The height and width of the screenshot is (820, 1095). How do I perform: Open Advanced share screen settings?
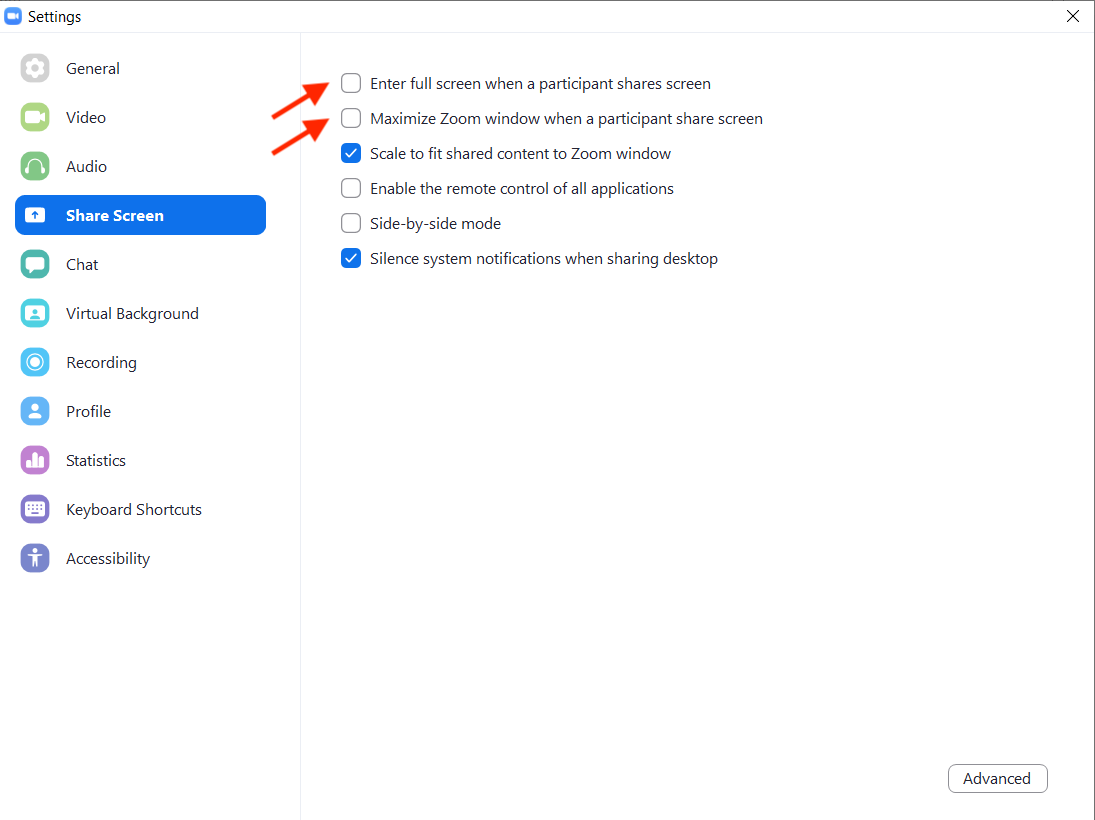coord(997,779)
